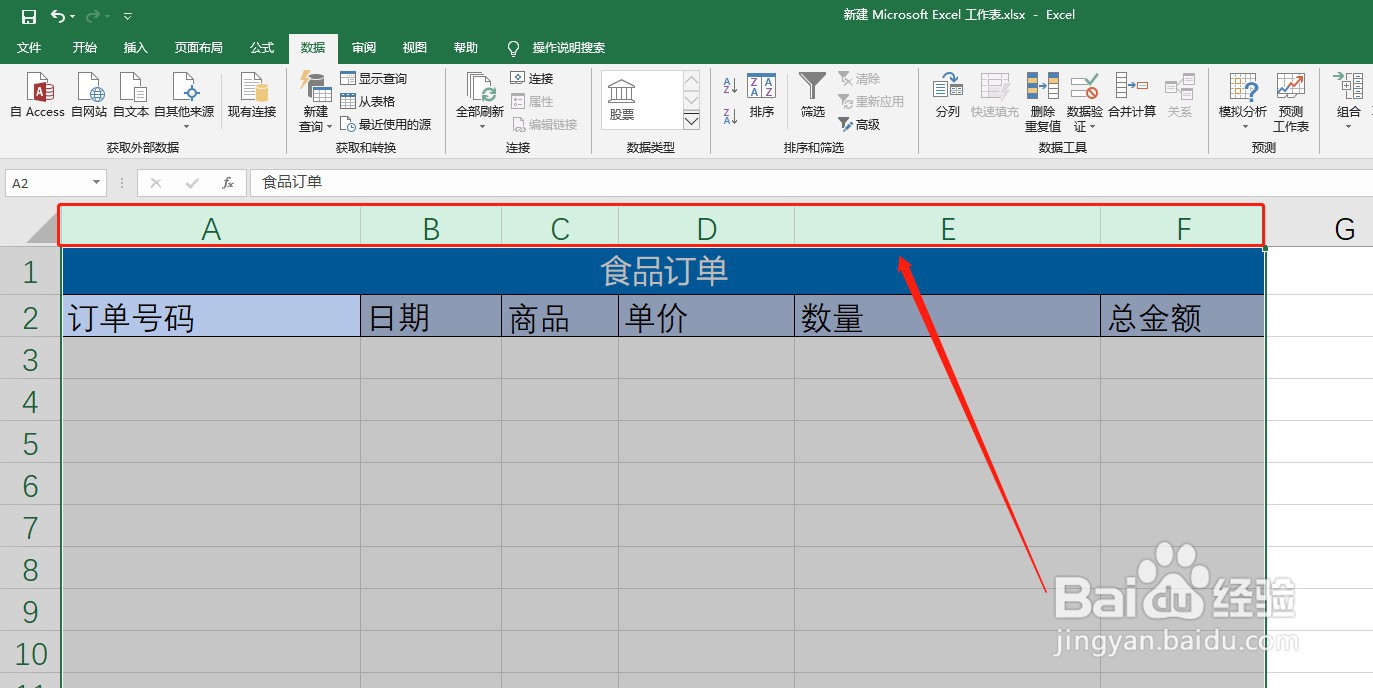Switch to the 审阅 ribbon tab

(363, 47)
